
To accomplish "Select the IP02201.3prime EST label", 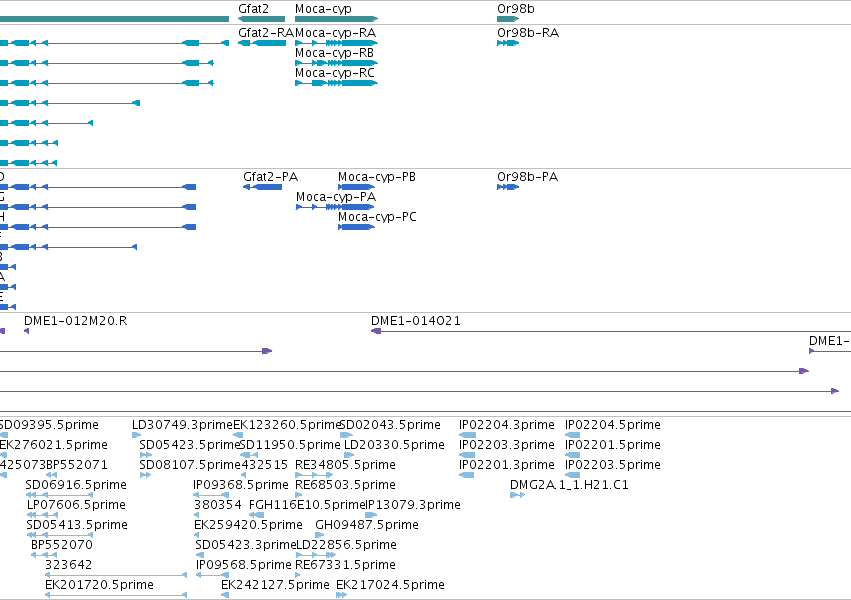I will 507,465.
